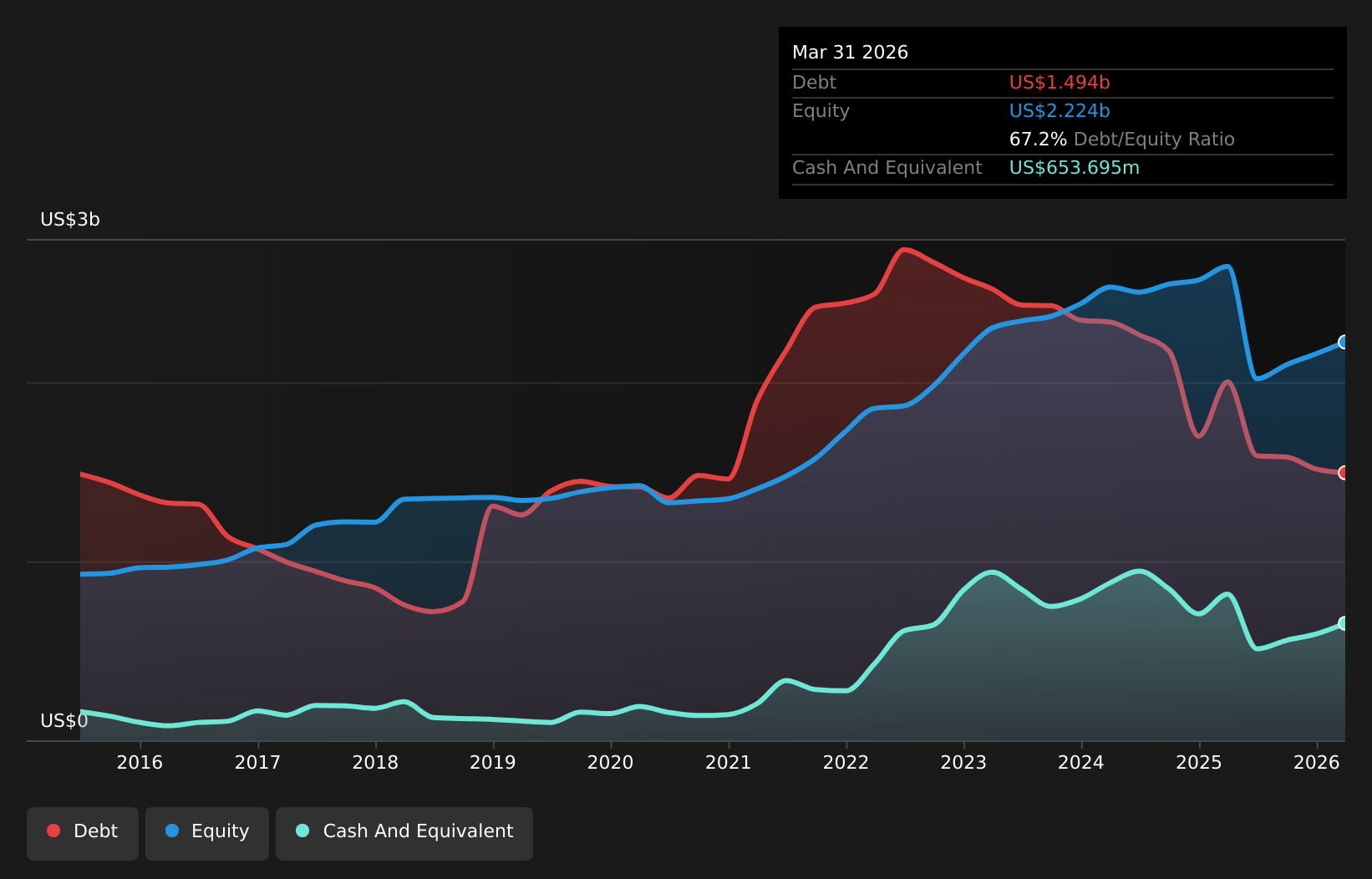Click the 2025 x-axis label

pyautogui.click(x=1199, y=762)
